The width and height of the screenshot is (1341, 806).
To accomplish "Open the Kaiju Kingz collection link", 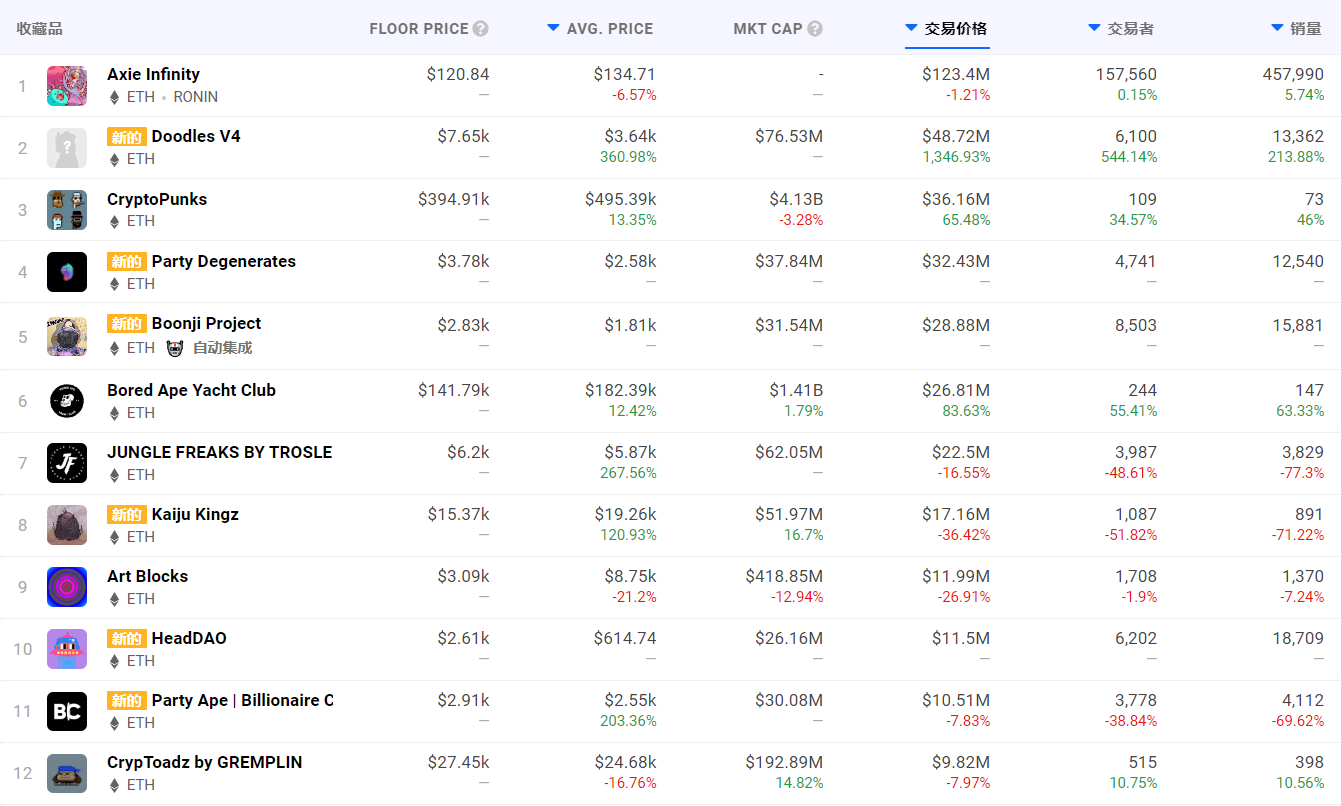I will (196, 514).
